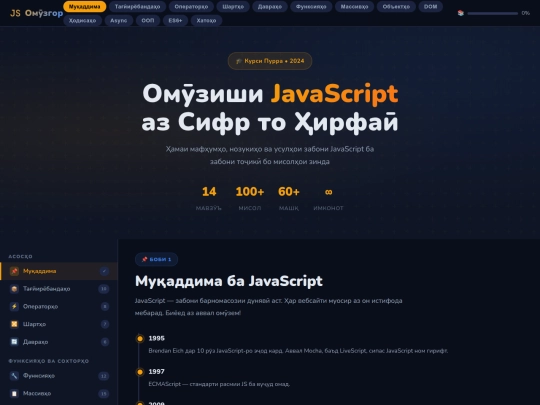Click the 1995 timeline marker dot

[140, 339]
